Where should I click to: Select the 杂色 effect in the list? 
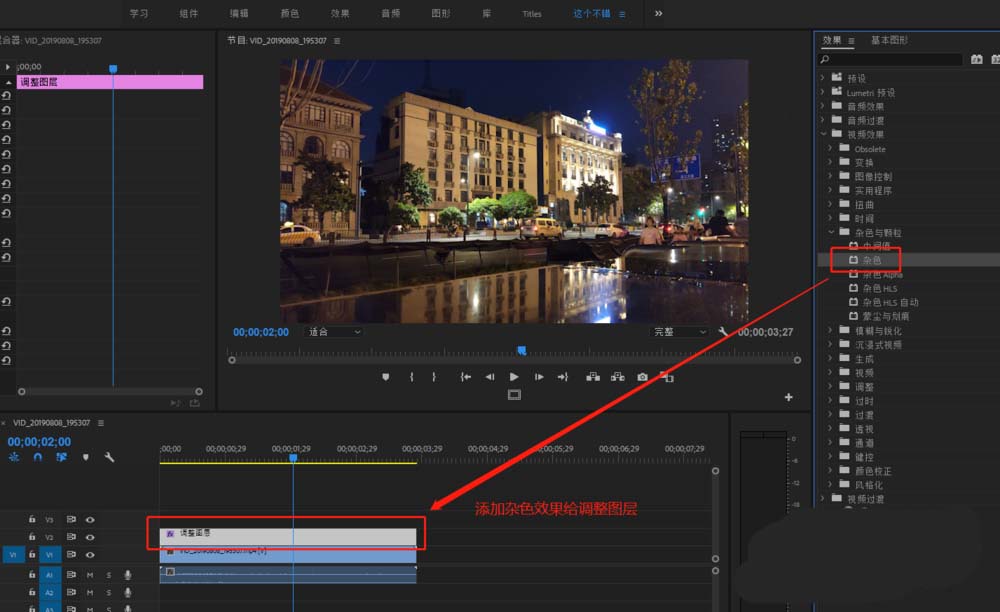[871, 260]
